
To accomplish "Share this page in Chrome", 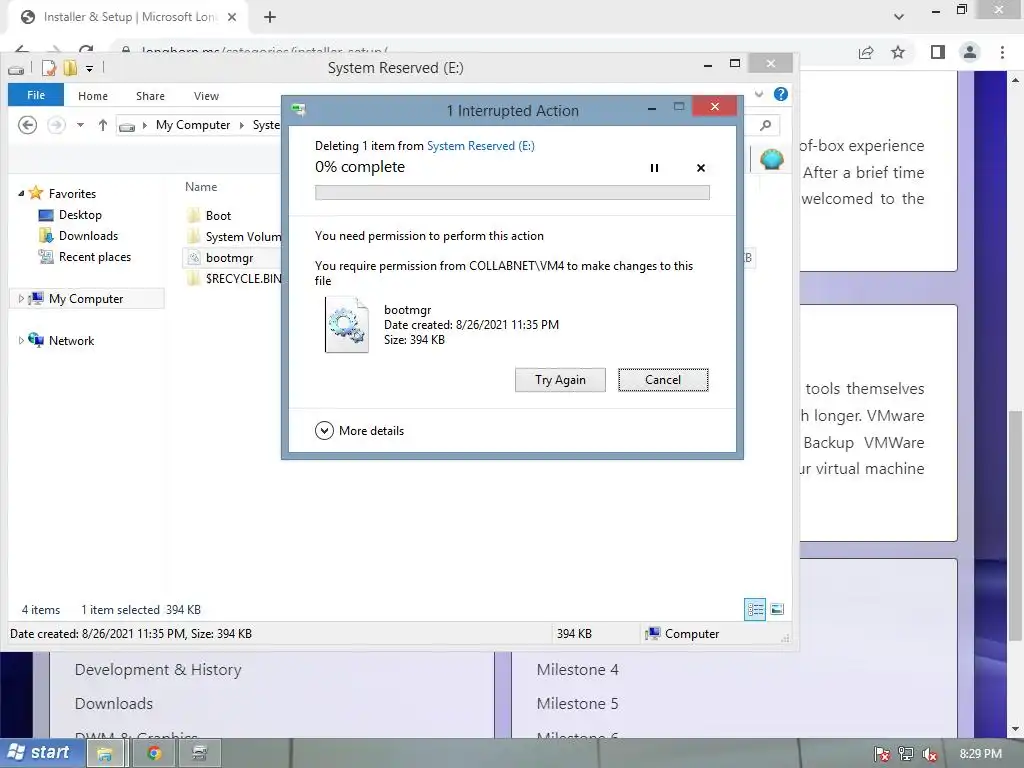I will [x=866, y=52].
